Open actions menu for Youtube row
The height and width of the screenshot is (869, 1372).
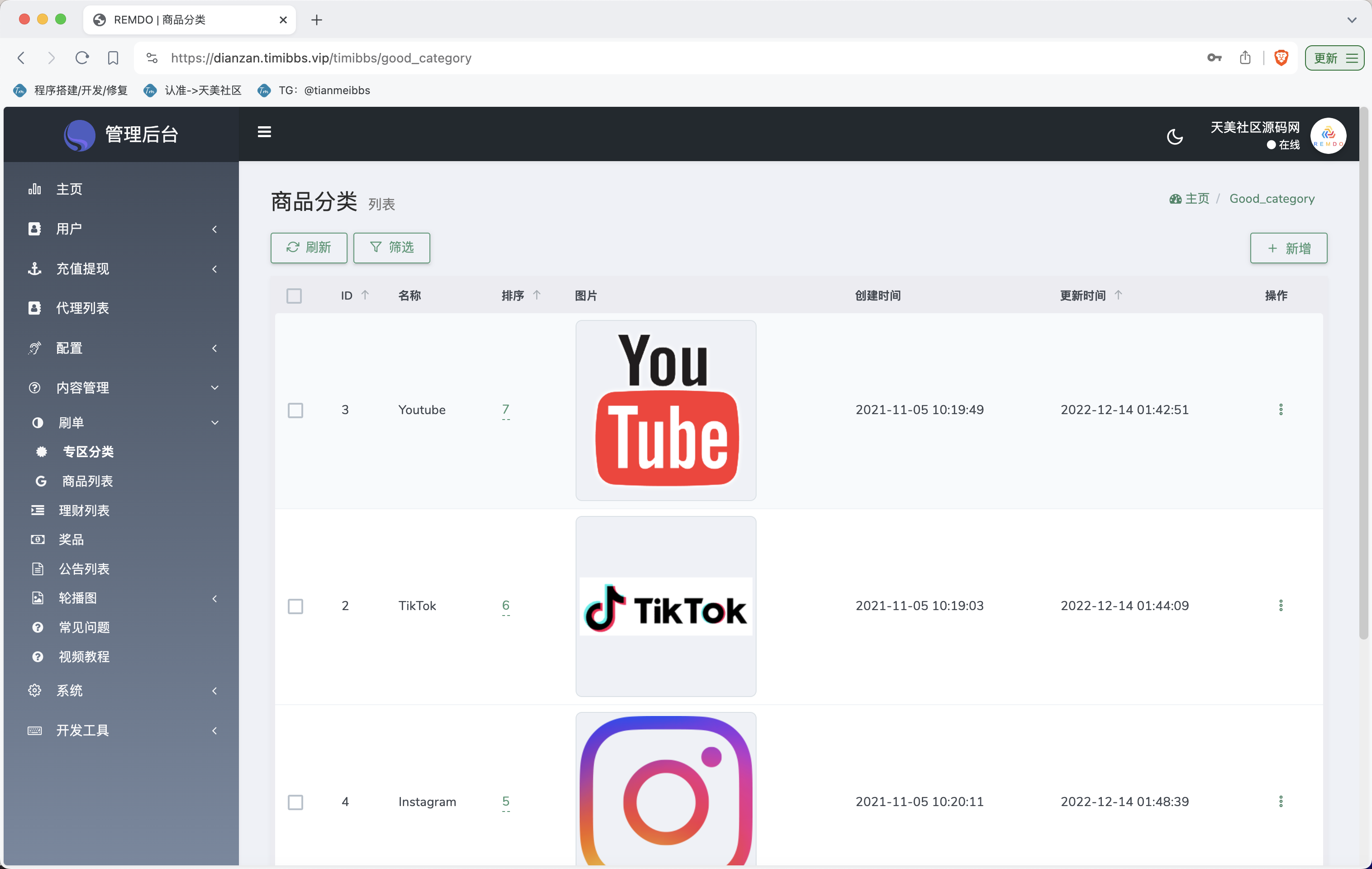pyautogui.click(x=1281, y=410)
